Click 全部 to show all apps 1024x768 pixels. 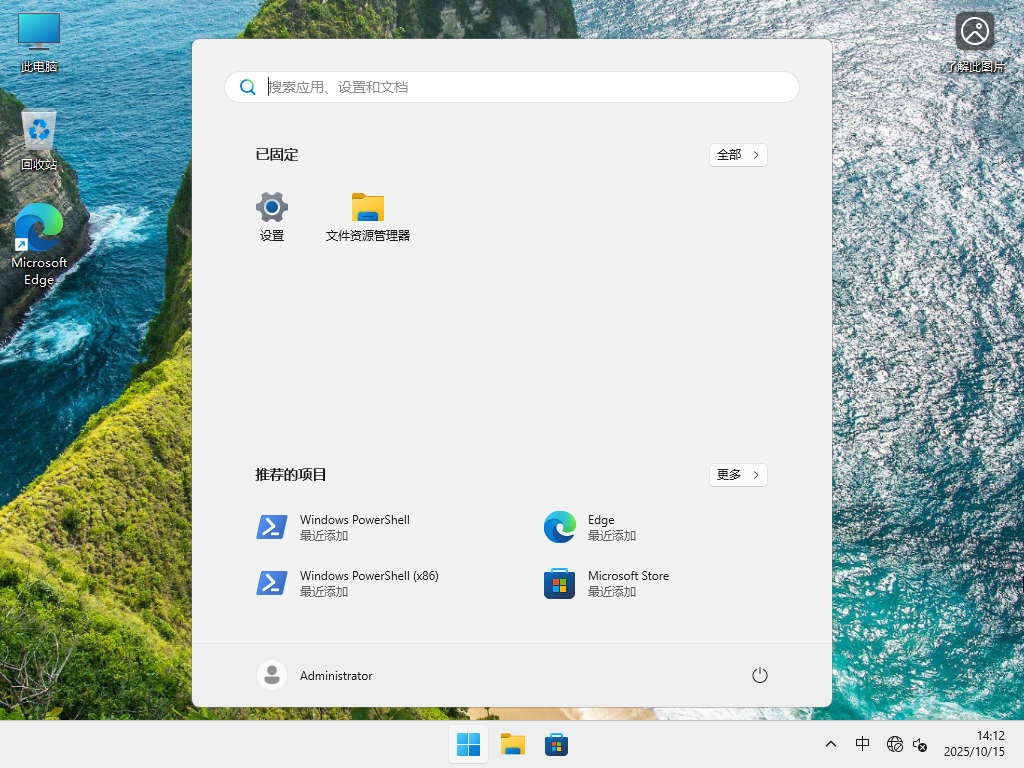pyautogui.click(x=738, y=155)
